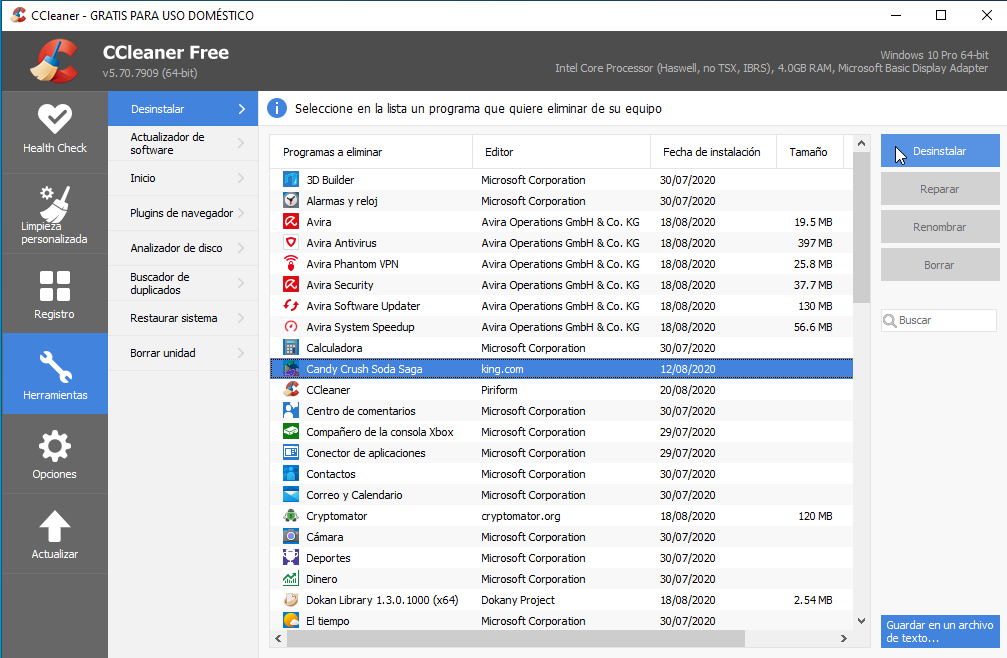Click the blue Desinstalar button
The image size is (1007, 658).
click(940, 151)
